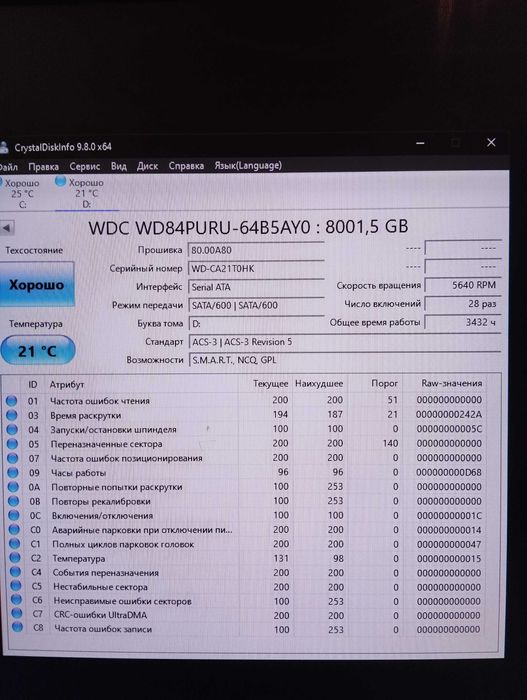Click the Наихудшее column header
The image size is (527, 700).
(x=319, y=383)
